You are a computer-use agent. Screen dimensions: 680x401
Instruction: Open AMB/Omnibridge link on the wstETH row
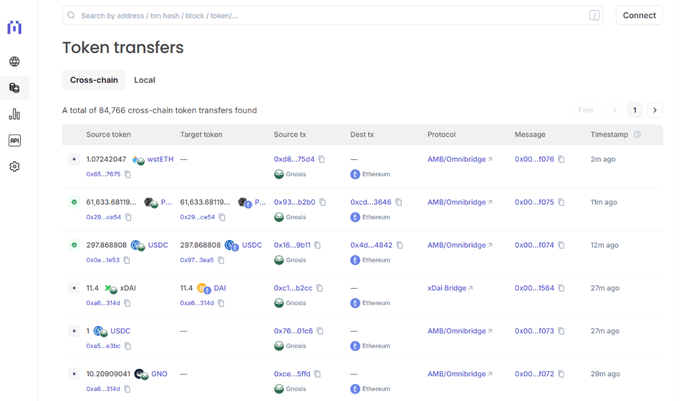click(460, 159)
